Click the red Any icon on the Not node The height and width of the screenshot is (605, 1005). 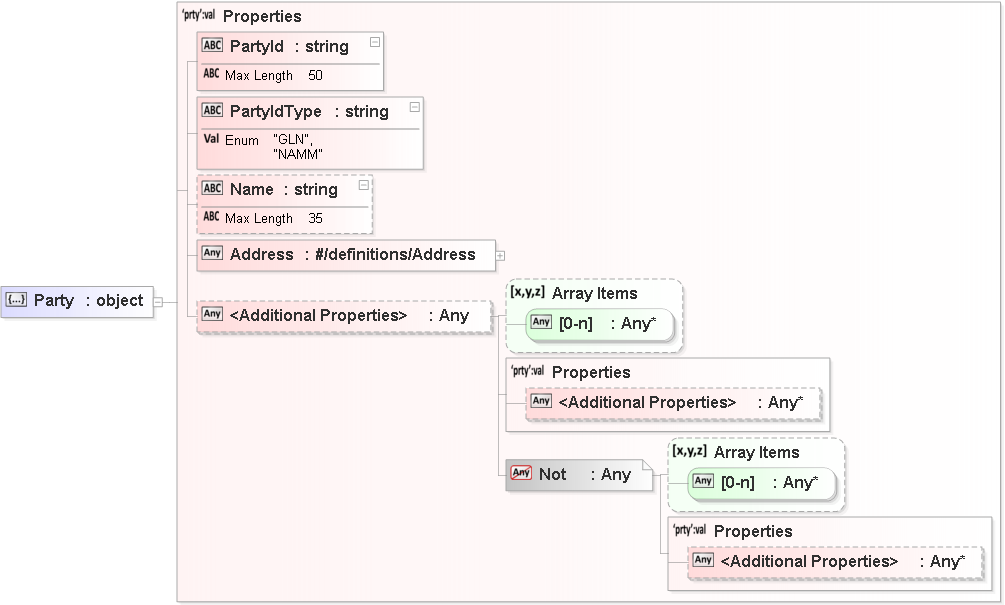(521, 474)
